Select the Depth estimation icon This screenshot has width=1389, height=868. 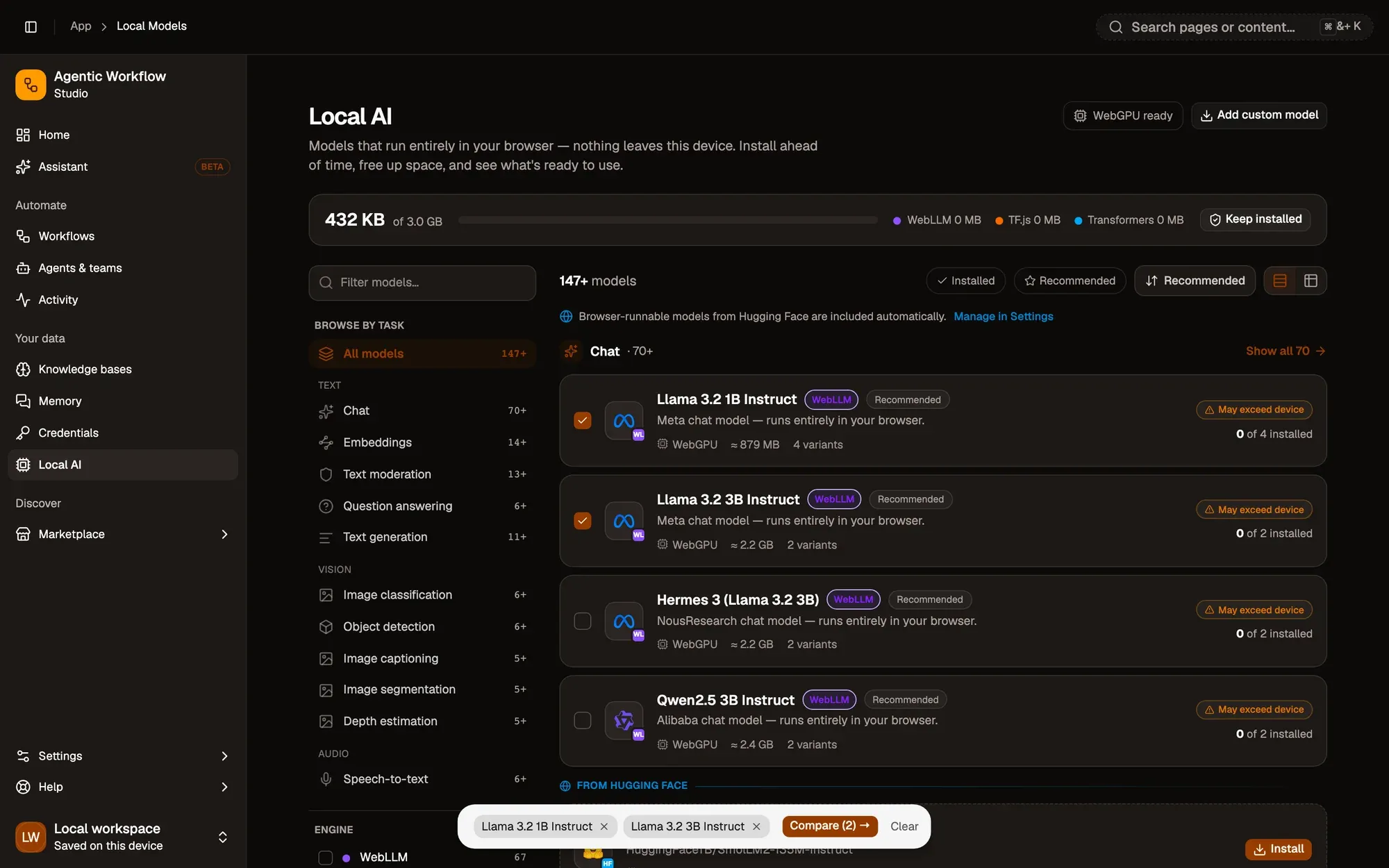[x=326, y=721]
